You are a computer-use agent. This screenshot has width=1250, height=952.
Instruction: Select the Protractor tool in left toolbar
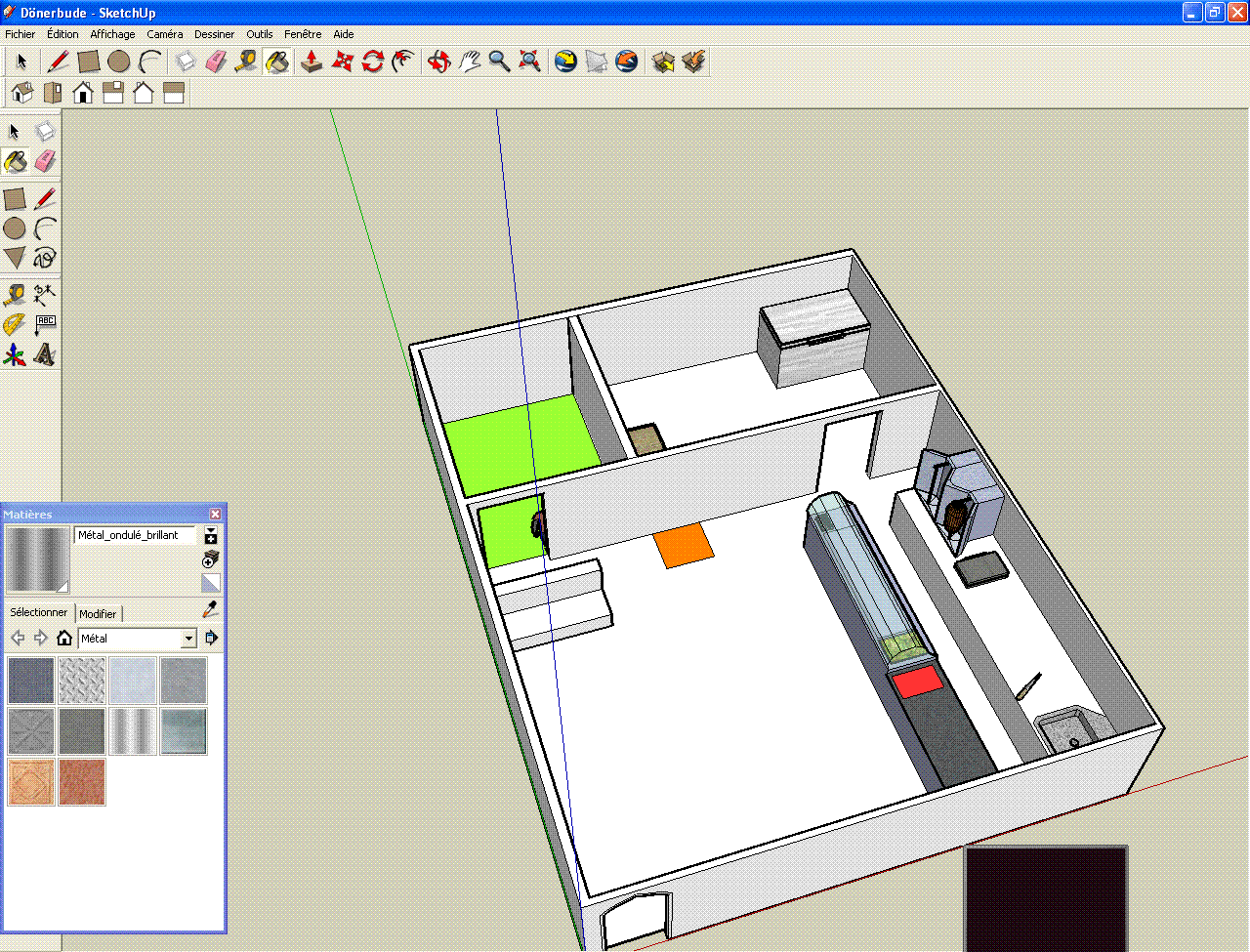tap(14, 324)
